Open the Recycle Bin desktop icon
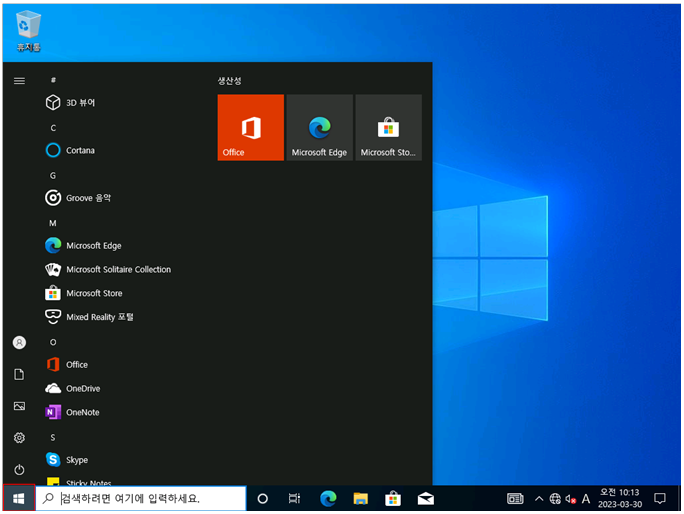 click(x=28, y=31)
